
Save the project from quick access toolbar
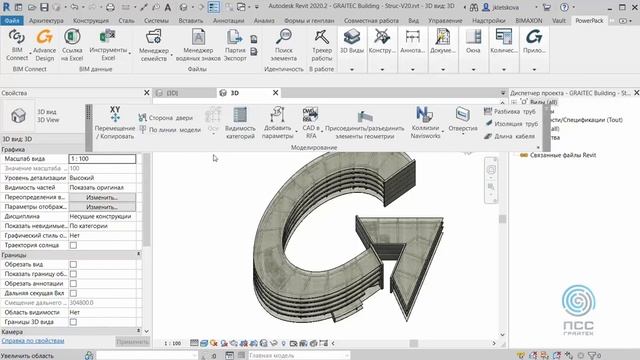[x=44, y=7]
